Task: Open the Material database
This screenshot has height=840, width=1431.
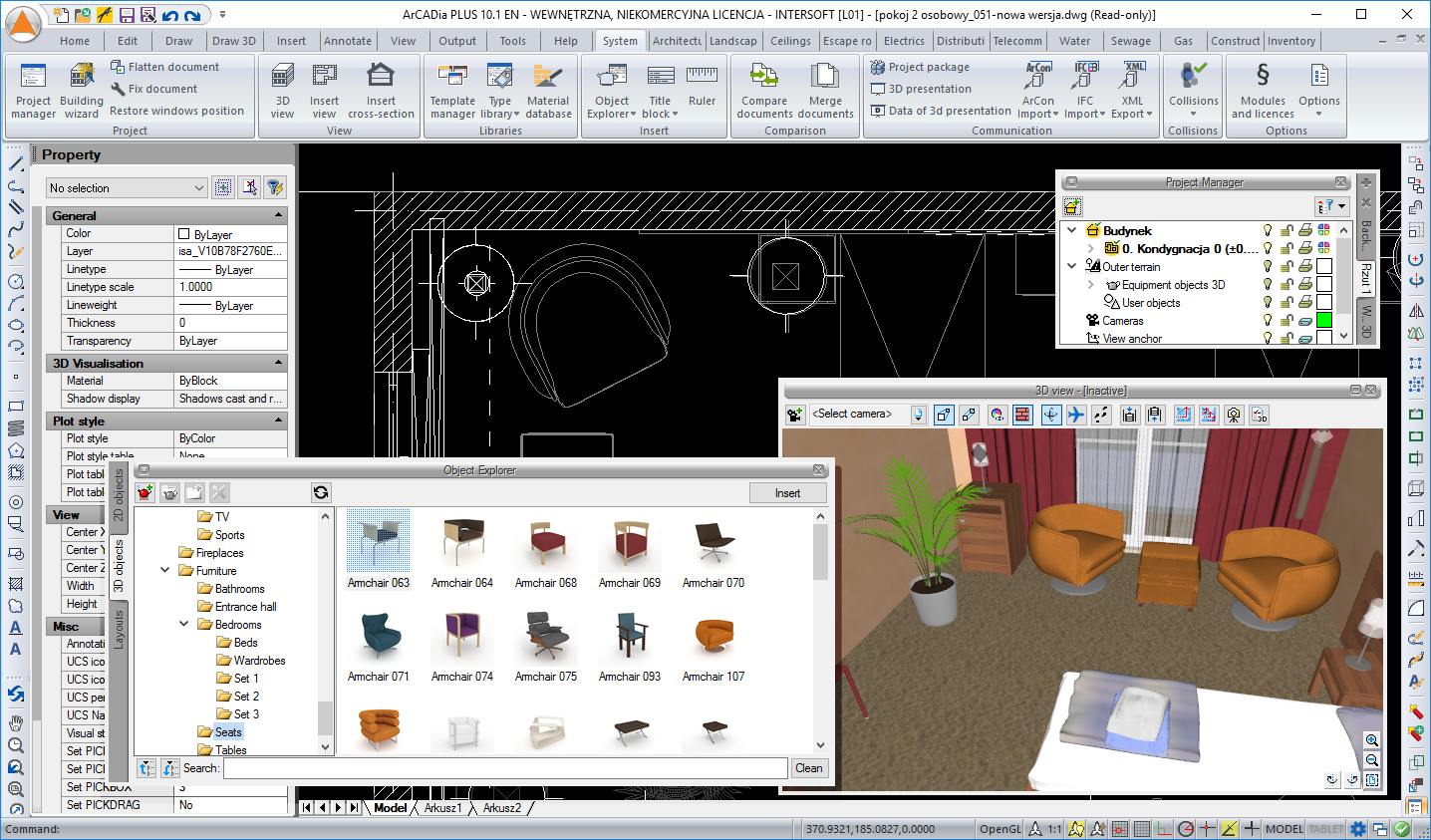Action: pos(548,90)
